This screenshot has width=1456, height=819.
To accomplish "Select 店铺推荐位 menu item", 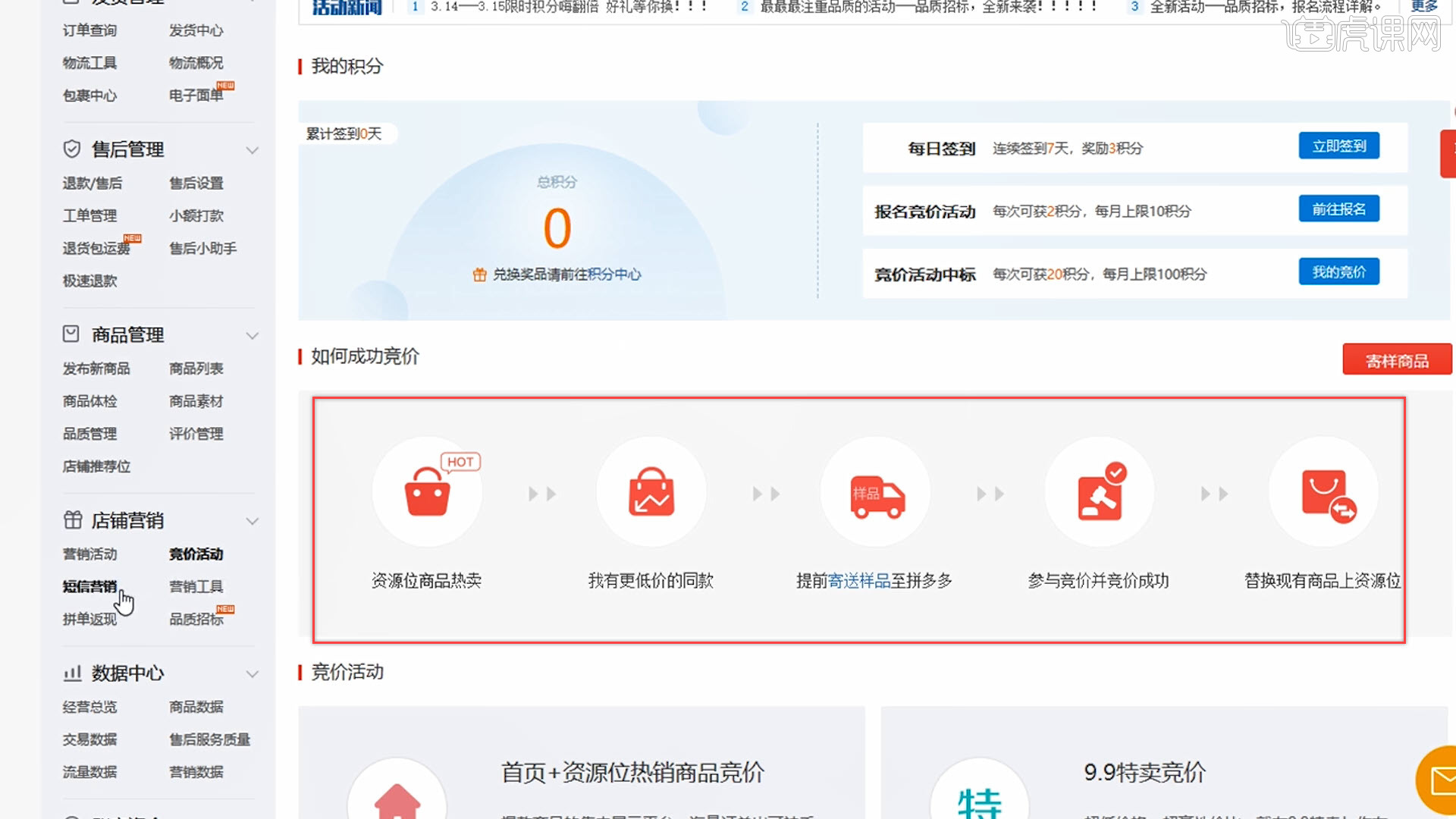I will pos(96,466).
